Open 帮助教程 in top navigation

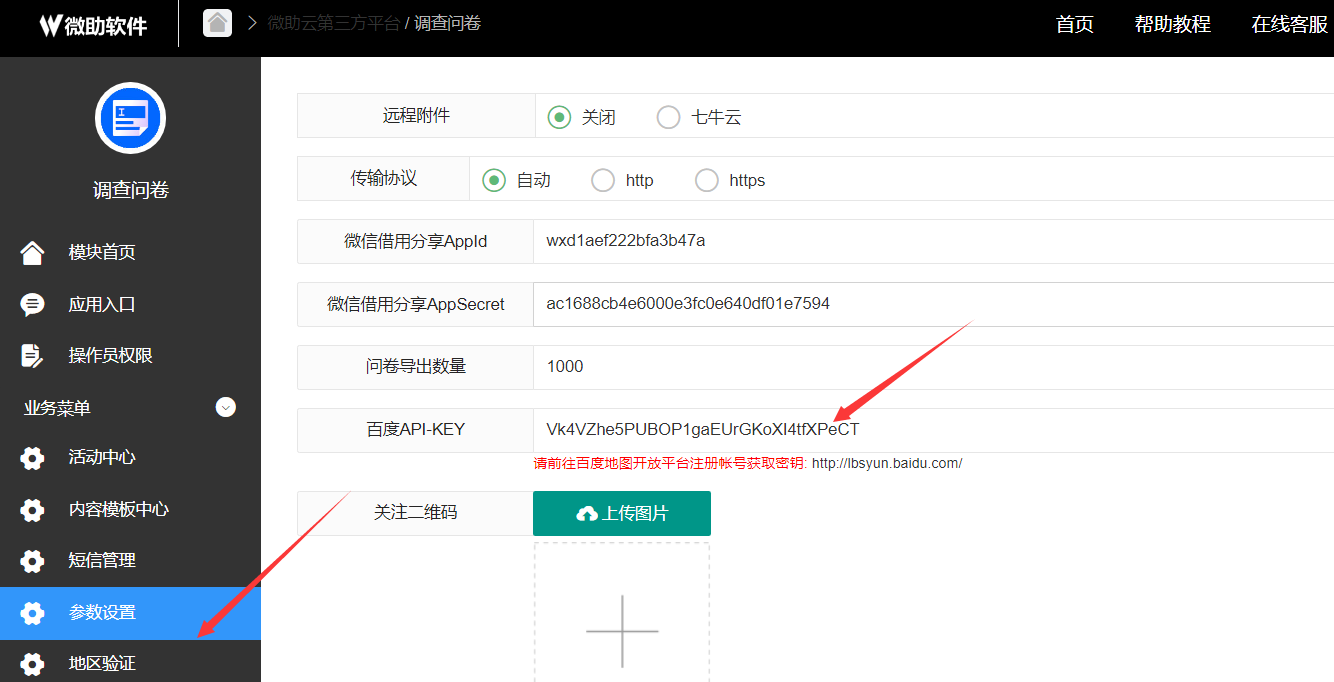(x=1173, y=25)
